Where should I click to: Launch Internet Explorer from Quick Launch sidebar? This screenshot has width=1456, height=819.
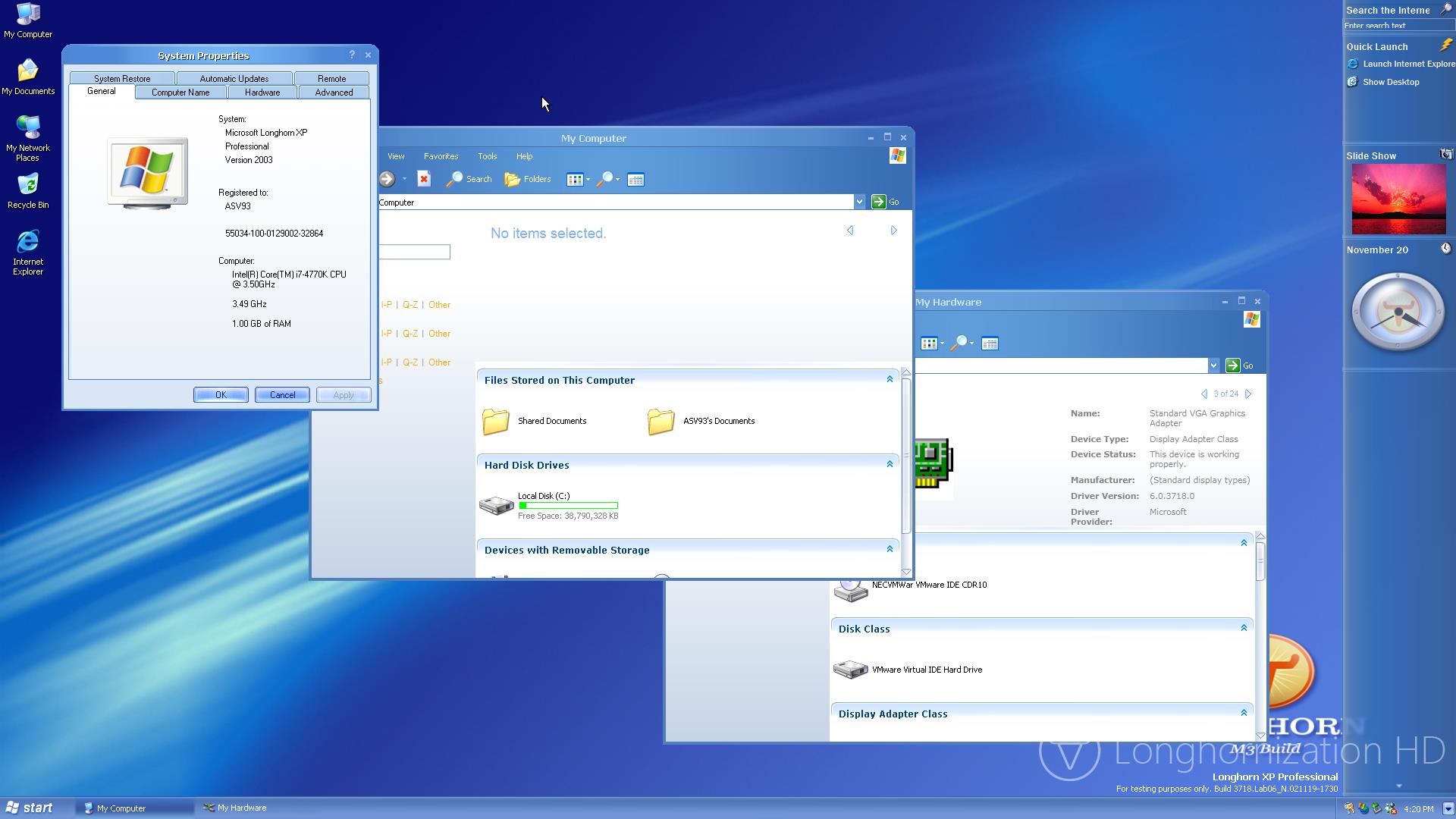[1407, 64]
